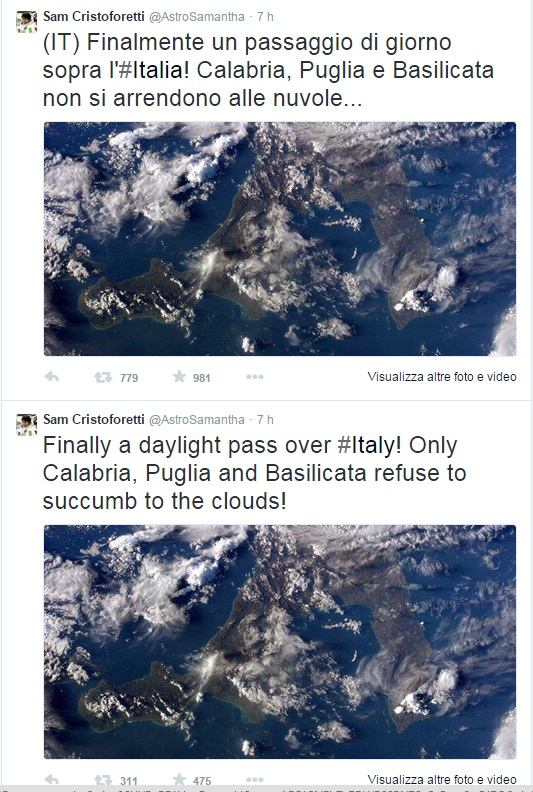Reply to the English daylight pass tweet
The height and width of the screenshot is (792, 533).
pos(52,779)
